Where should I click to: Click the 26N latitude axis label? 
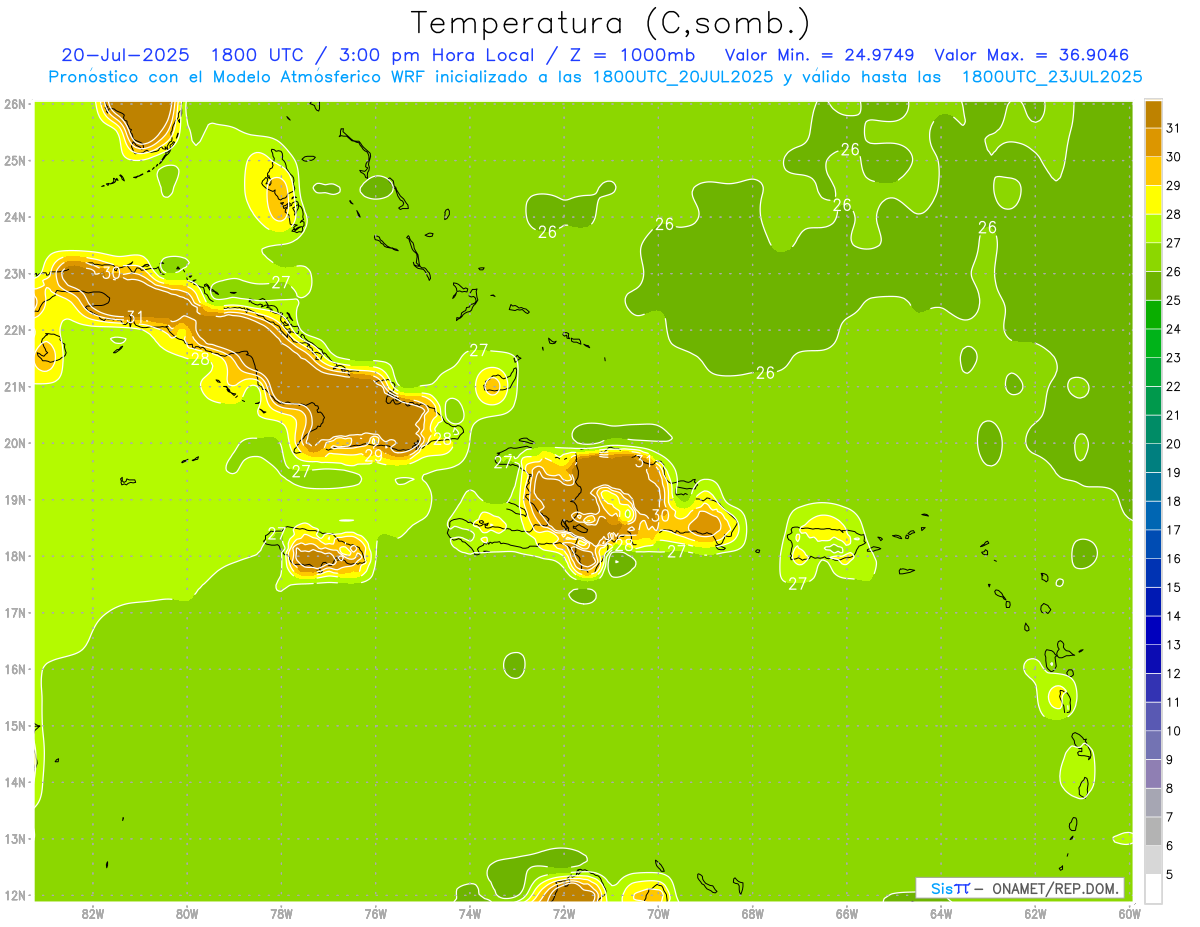point(15,104)
